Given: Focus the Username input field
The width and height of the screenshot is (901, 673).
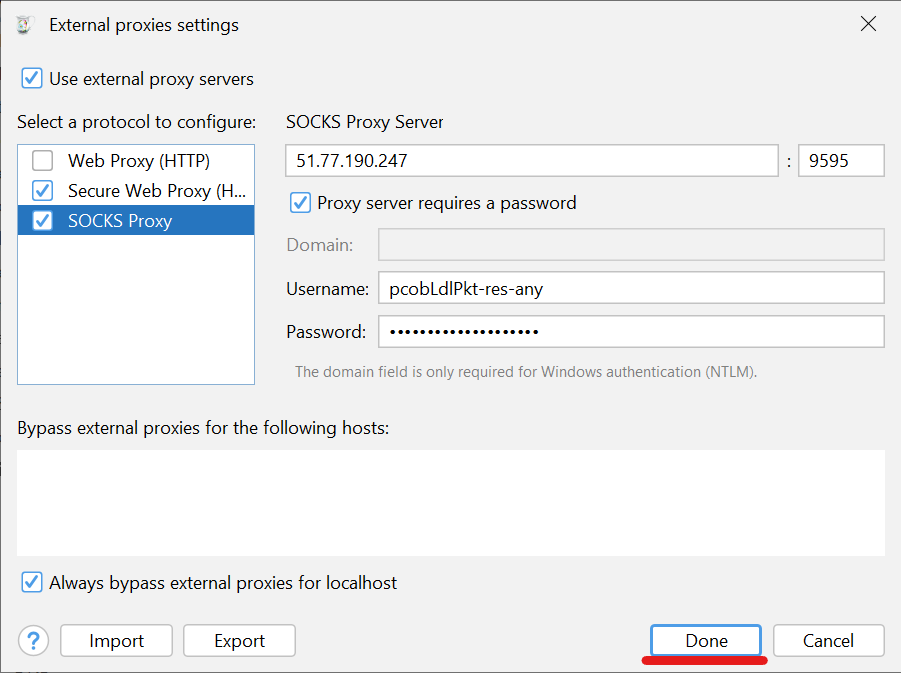Looking at the screenshot, I should click(x=630, y=288).
